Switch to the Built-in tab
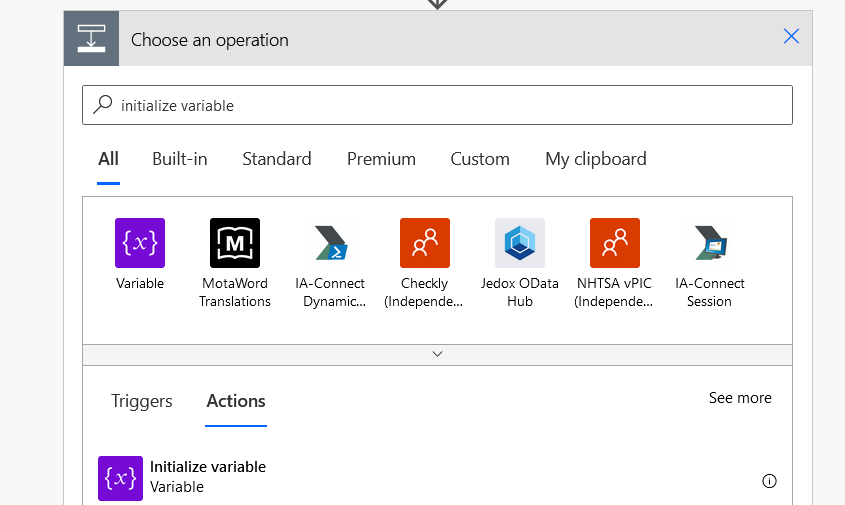This screenshot has height=505, width=845. [x=180, y=159]
